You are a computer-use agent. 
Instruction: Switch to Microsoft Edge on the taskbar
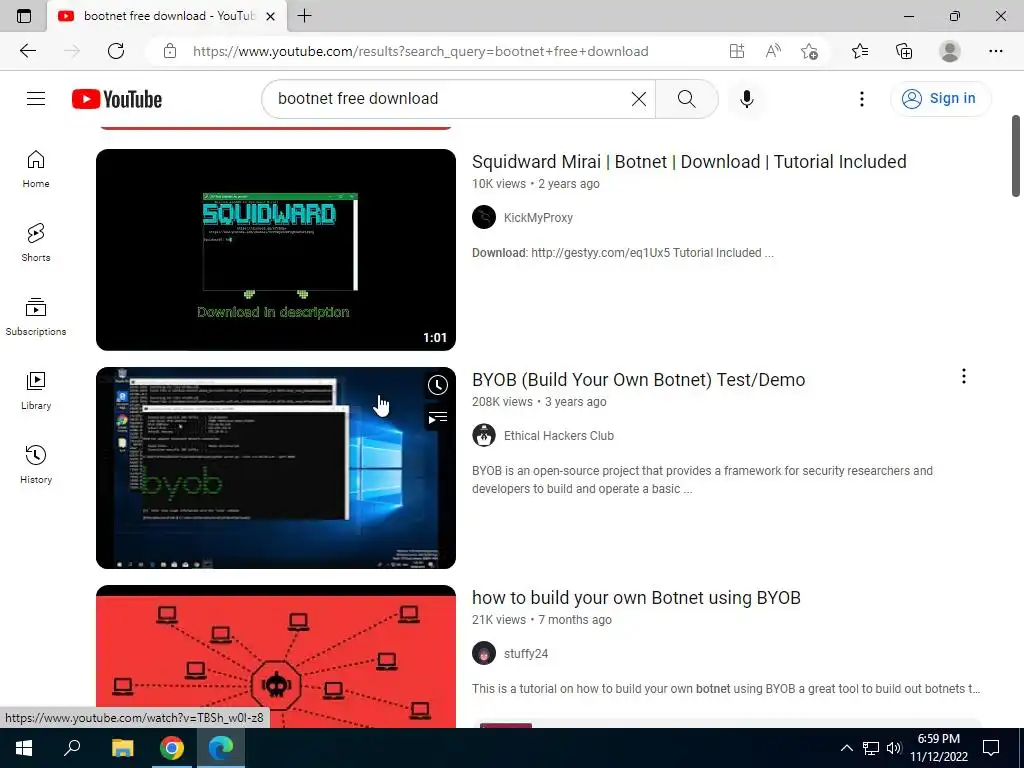click(221, 748)
